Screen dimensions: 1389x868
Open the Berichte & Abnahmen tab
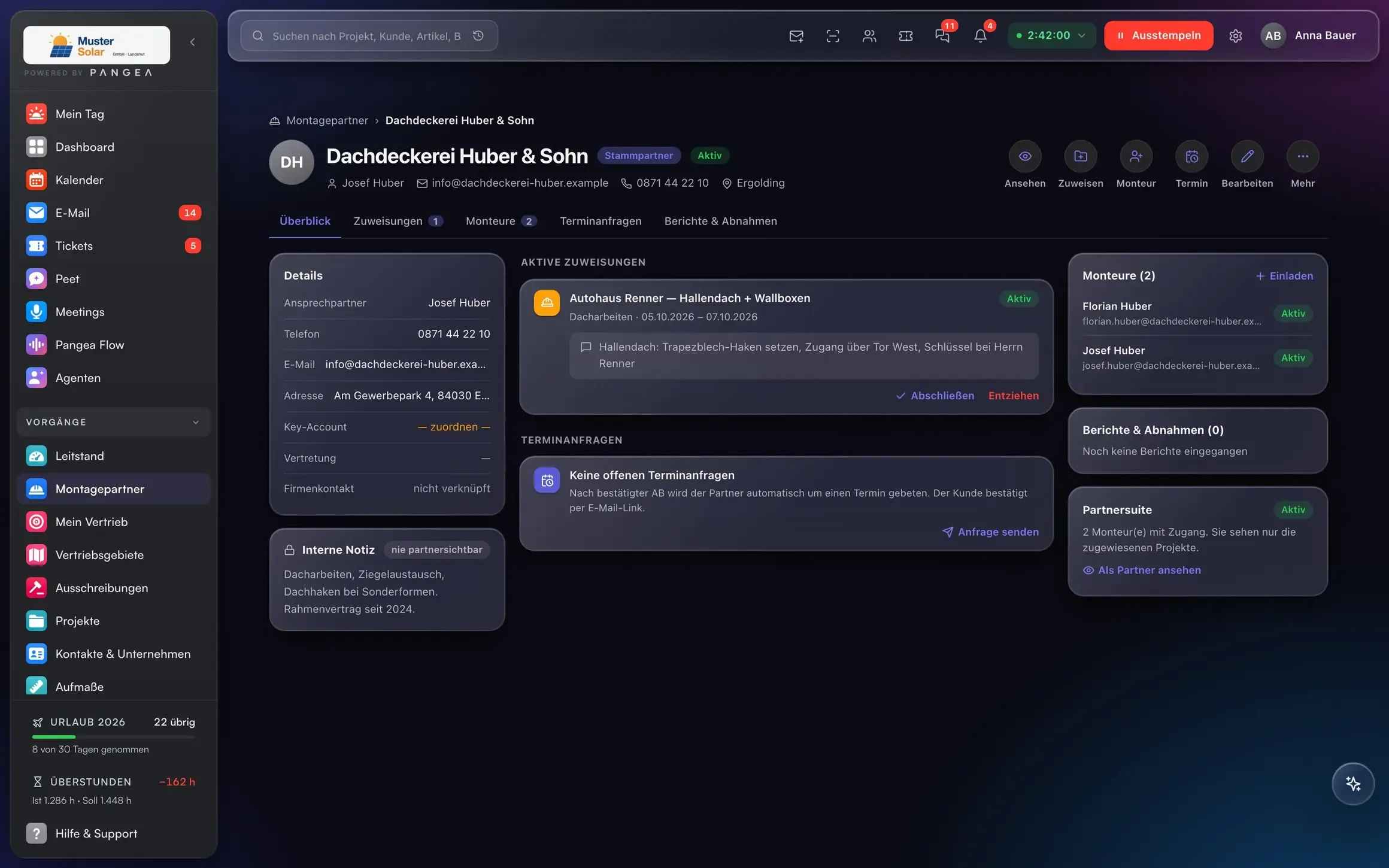point(721,221)
